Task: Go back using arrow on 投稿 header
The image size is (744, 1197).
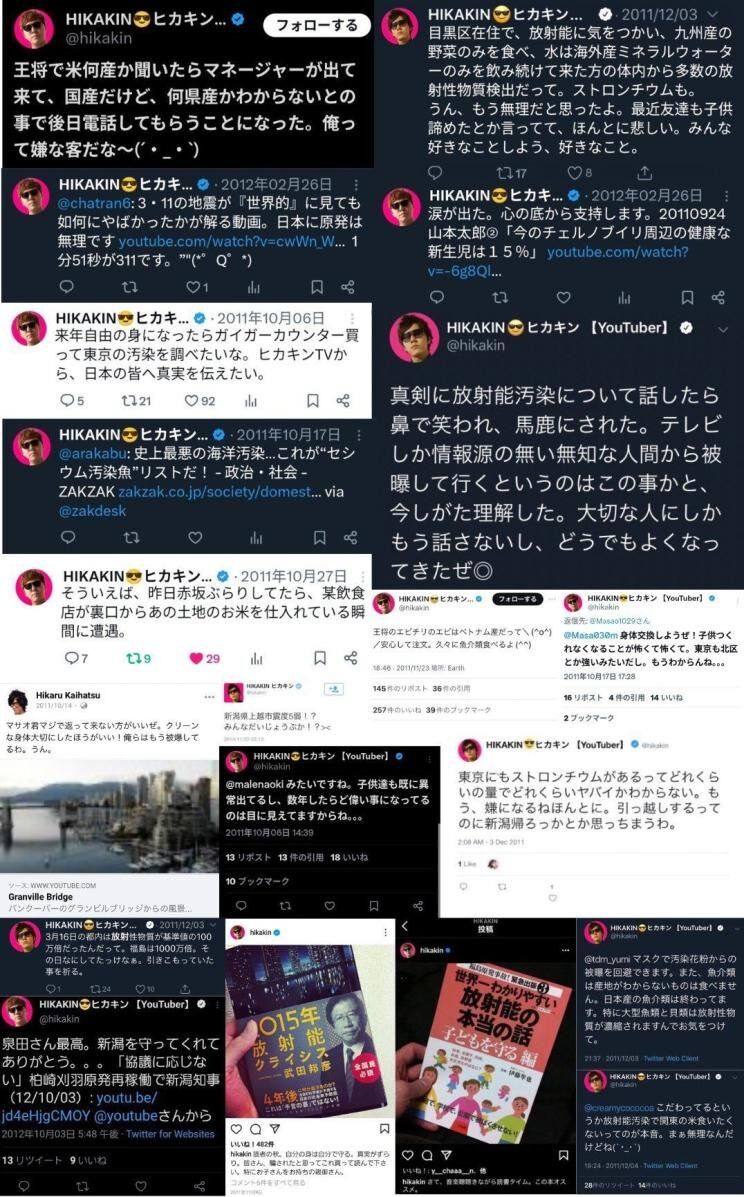Action: (404, 927)
